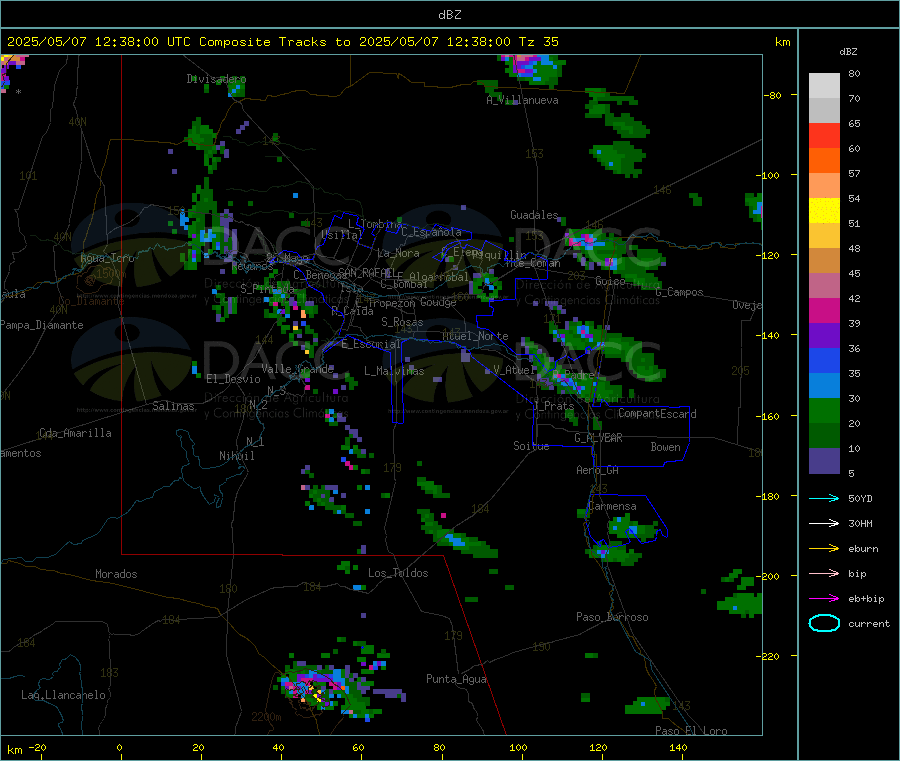Click the green color band above the 20 label
Screen dimensions: 900x761
coord(824,410)
